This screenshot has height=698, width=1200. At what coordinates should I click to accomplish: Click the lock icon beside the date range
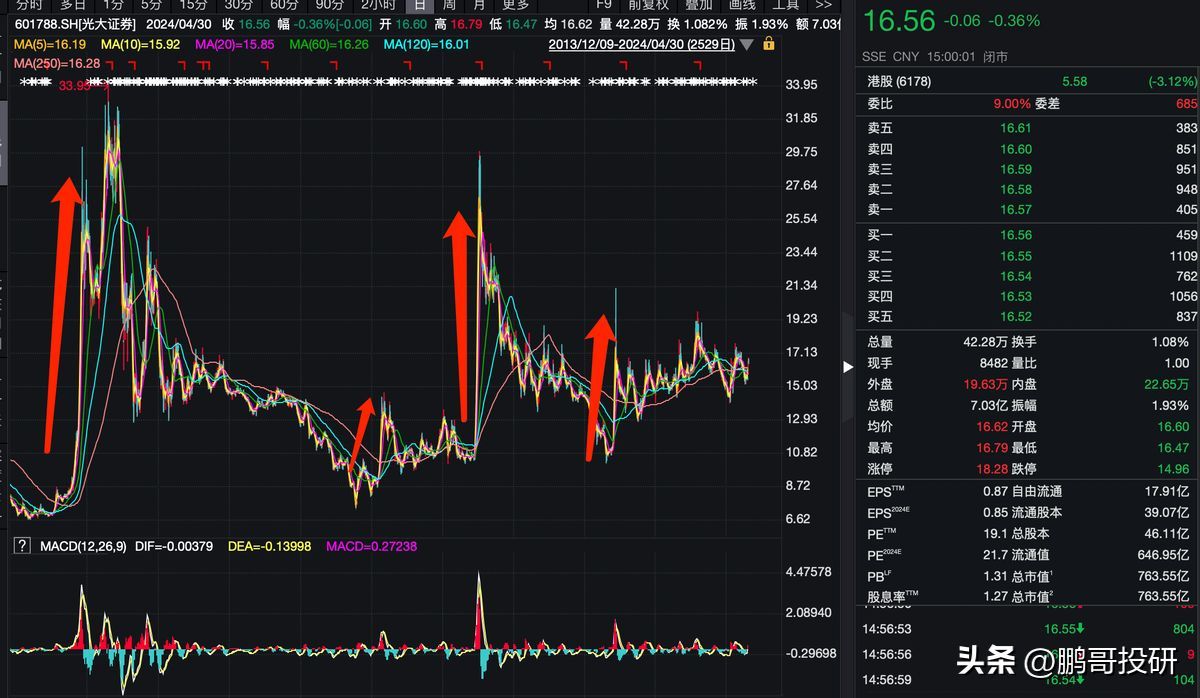(768, 44)
